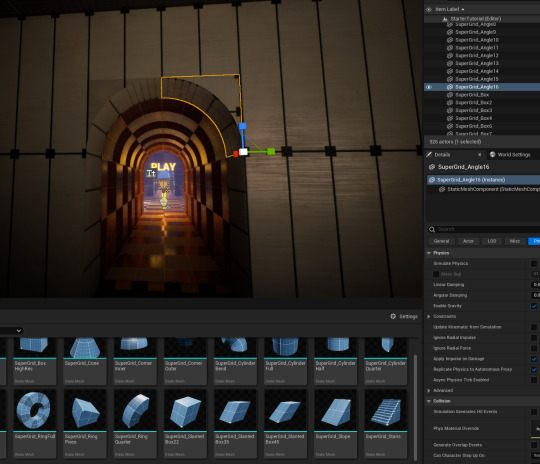Filter details by LOD category
540x464 pixels.
[492, 241]
